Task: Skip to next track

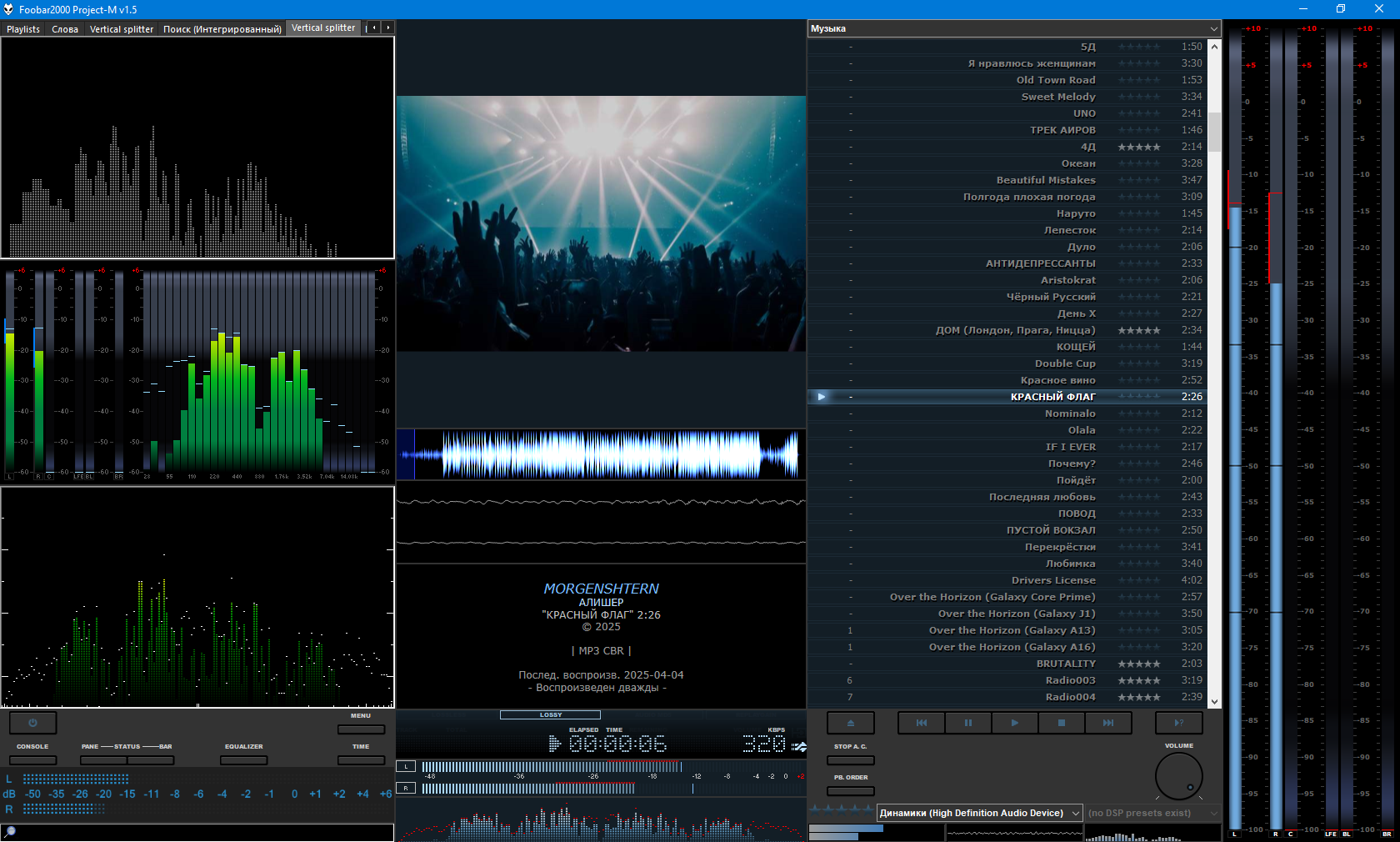Action: 1107,723
